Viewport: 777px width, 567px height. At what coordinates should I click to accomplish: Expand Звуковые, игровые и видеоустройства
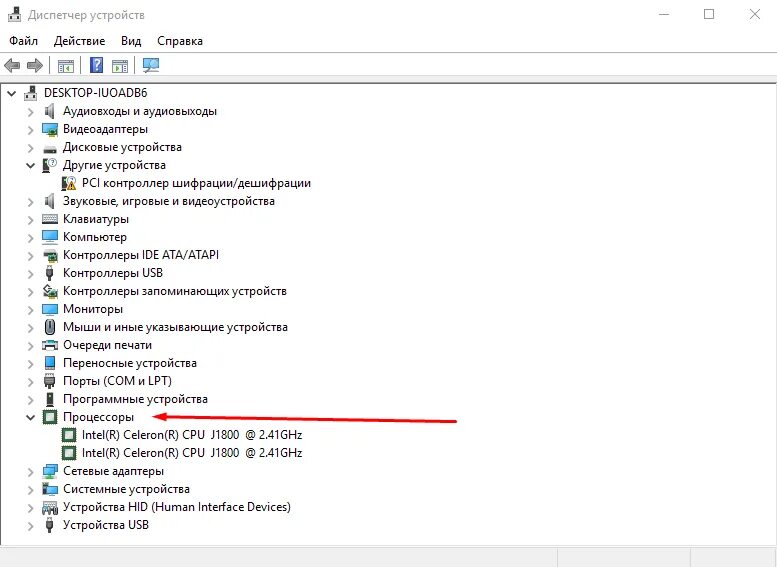31,202
